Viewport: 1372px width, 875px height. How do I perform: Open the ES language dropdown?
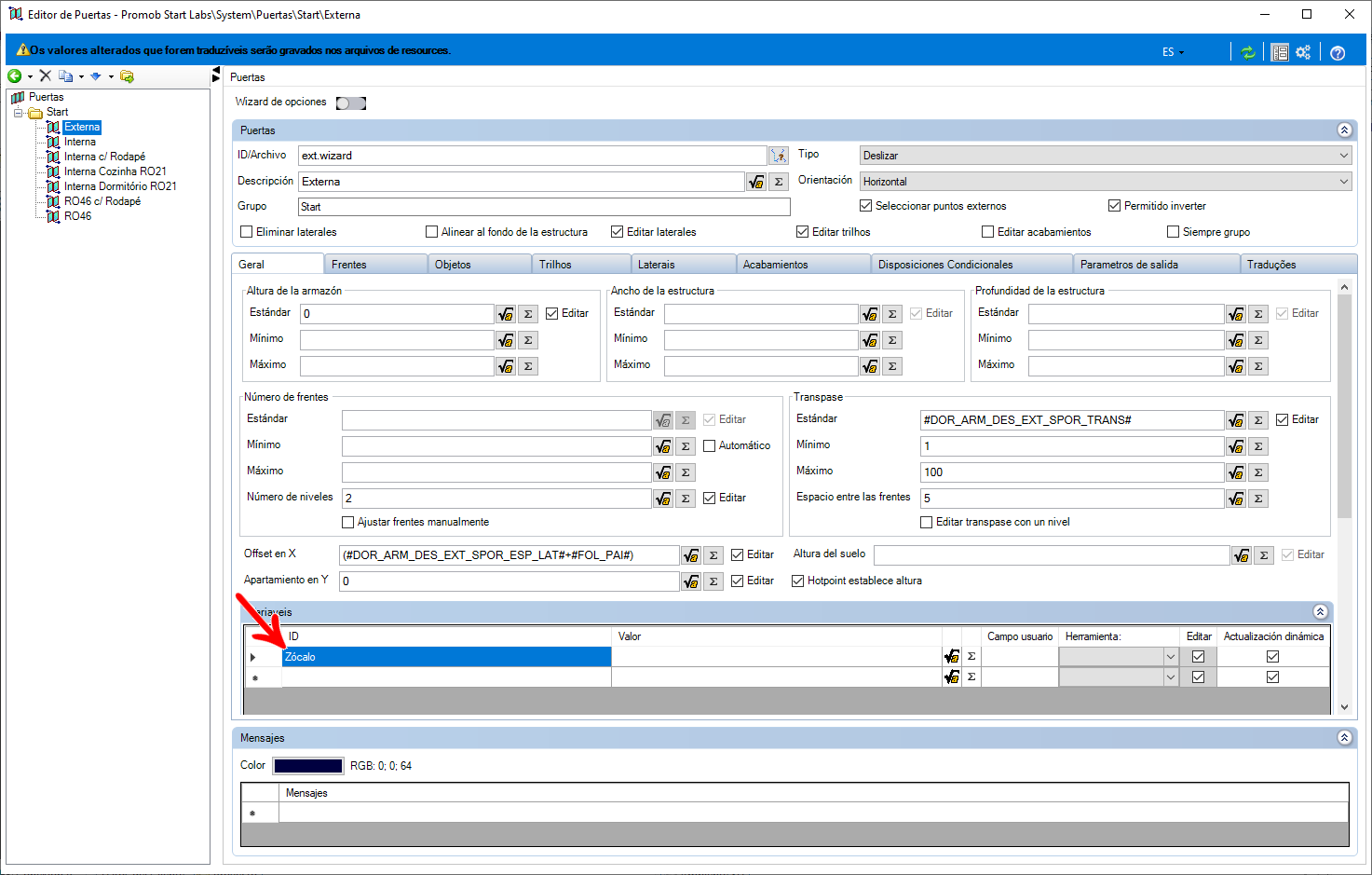1173,52
